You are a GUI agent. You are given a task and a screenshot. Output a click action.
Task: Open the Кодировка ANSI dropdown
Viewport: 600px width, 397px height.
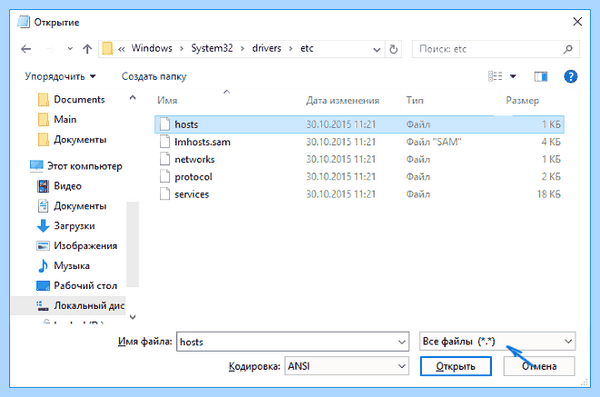coord(347,366)
